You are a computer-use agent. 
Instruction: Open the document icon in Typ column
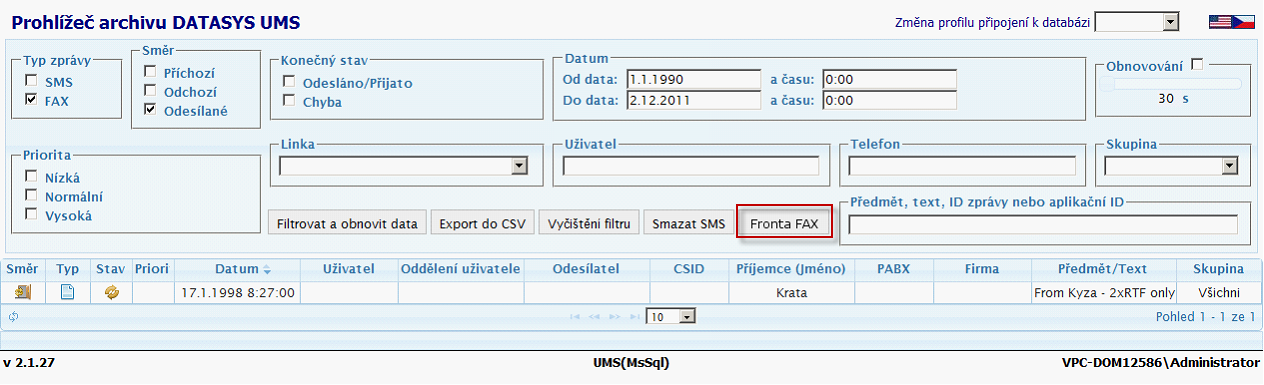68,292
